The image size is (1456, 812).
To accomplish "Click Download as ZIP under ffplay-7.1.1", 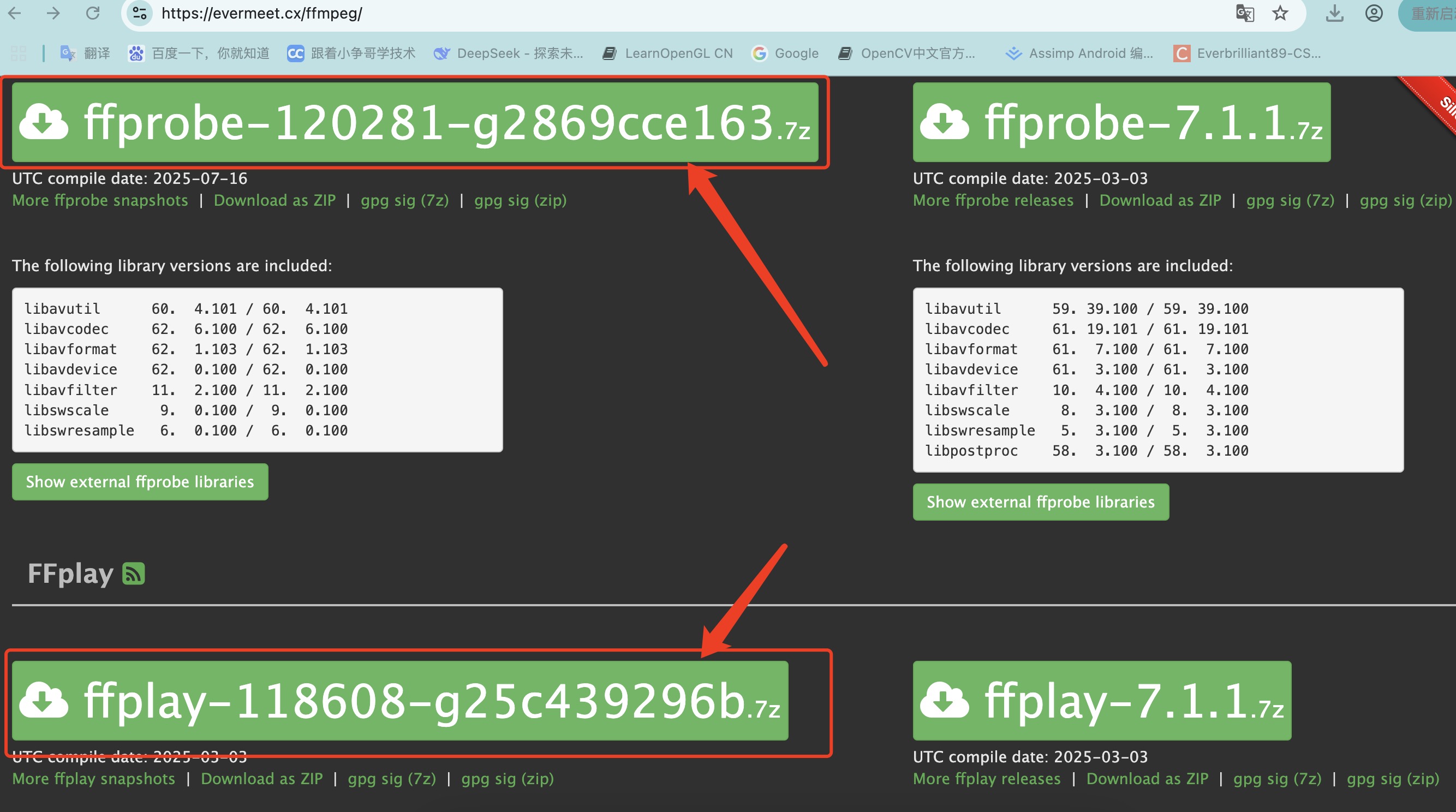I will pyautogui.click(x=1147, y=779).
